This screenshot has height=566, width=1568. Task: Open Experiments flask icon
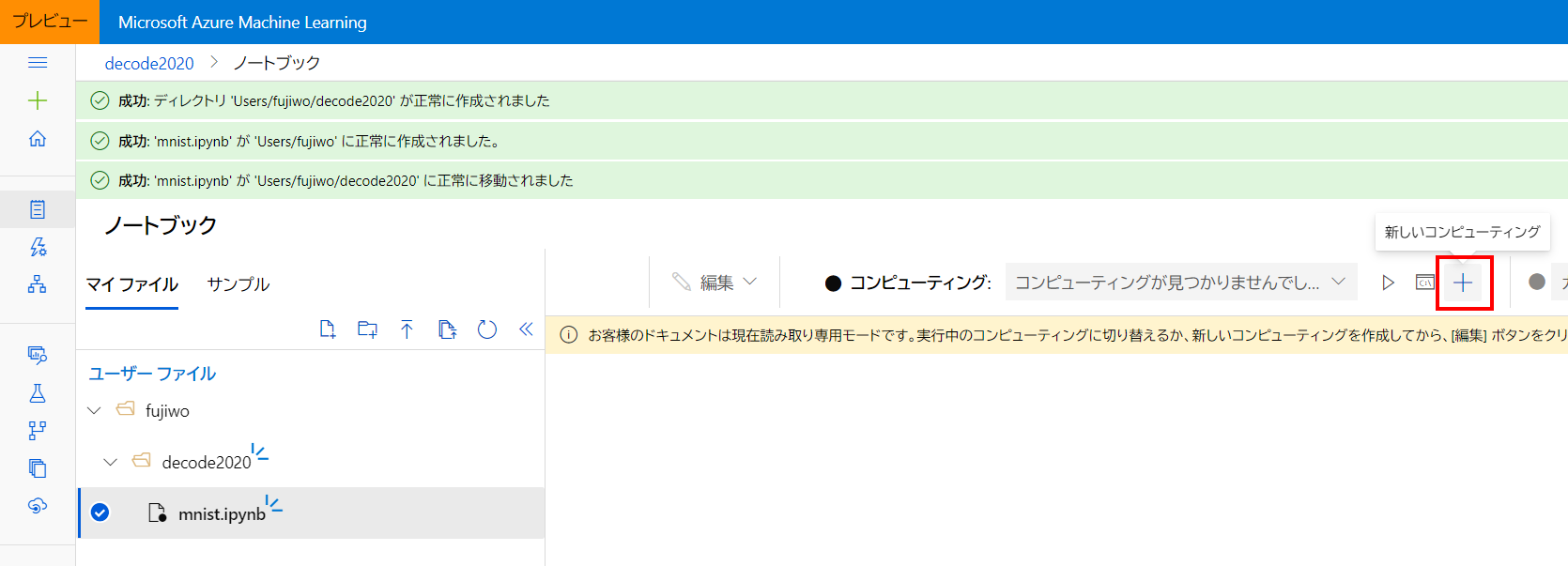pyautogui.click(x=38, y=393)
